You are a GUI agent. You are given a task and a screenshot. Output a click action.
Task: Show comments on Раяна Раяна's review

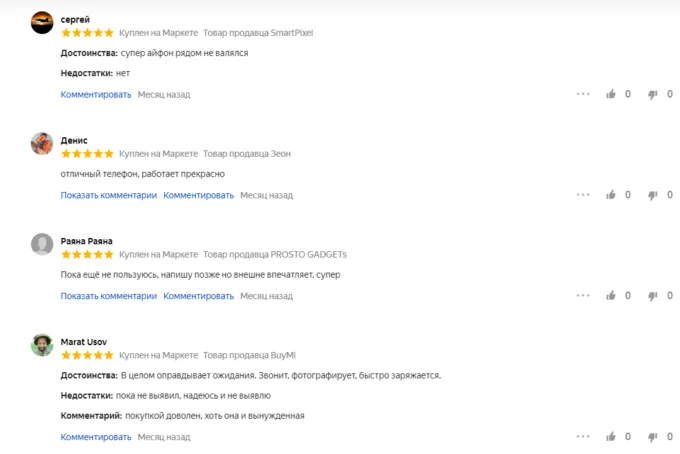(108, 296)
